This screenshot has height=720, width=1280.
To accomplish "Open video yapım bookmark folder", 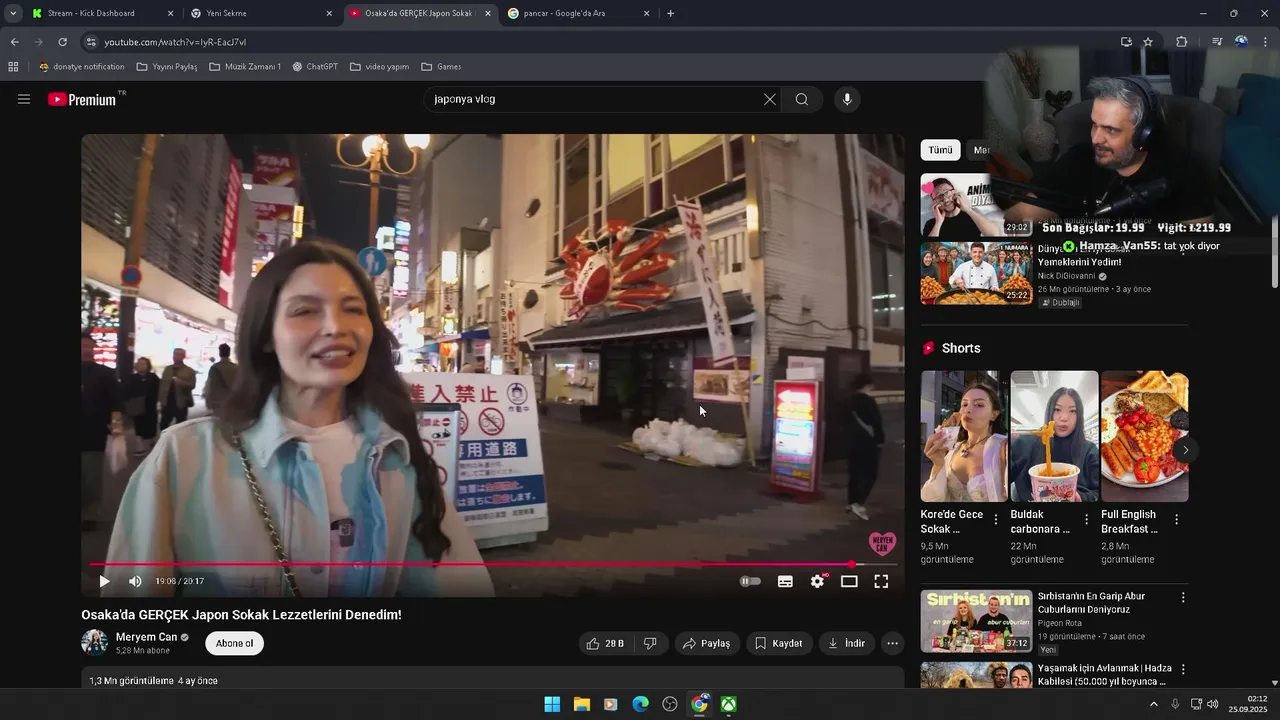I will point(379,67).
